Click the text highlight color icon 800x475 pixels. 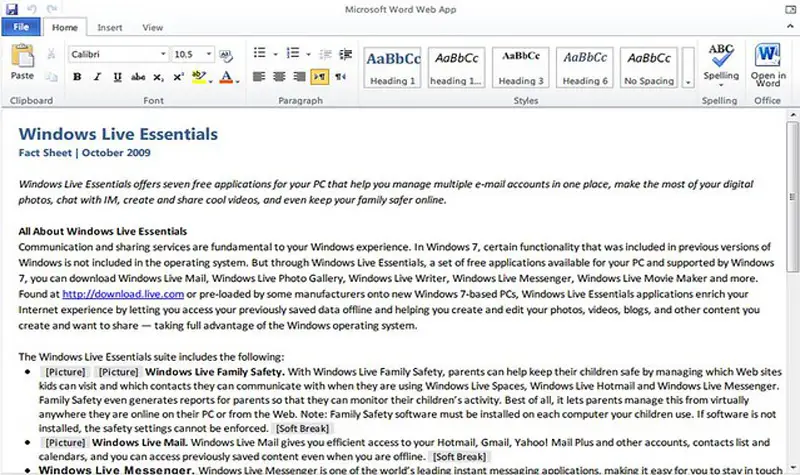(199, 77)
